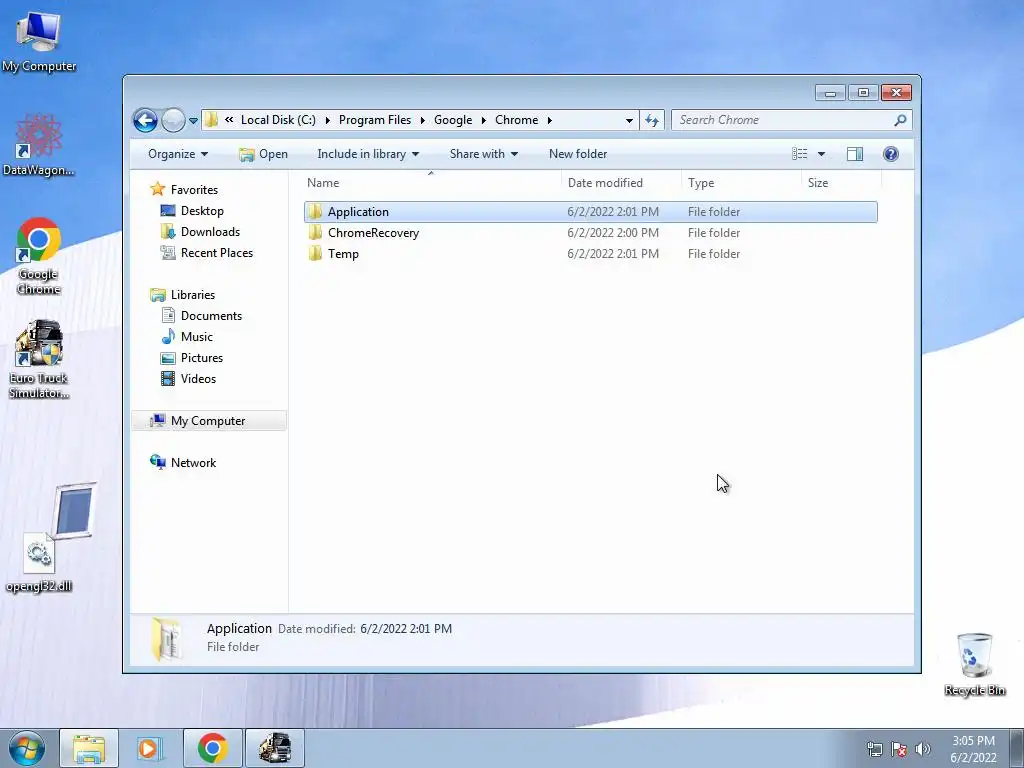
Task: Navigate to Program Files breadcrumb
Action: (375, 120)
